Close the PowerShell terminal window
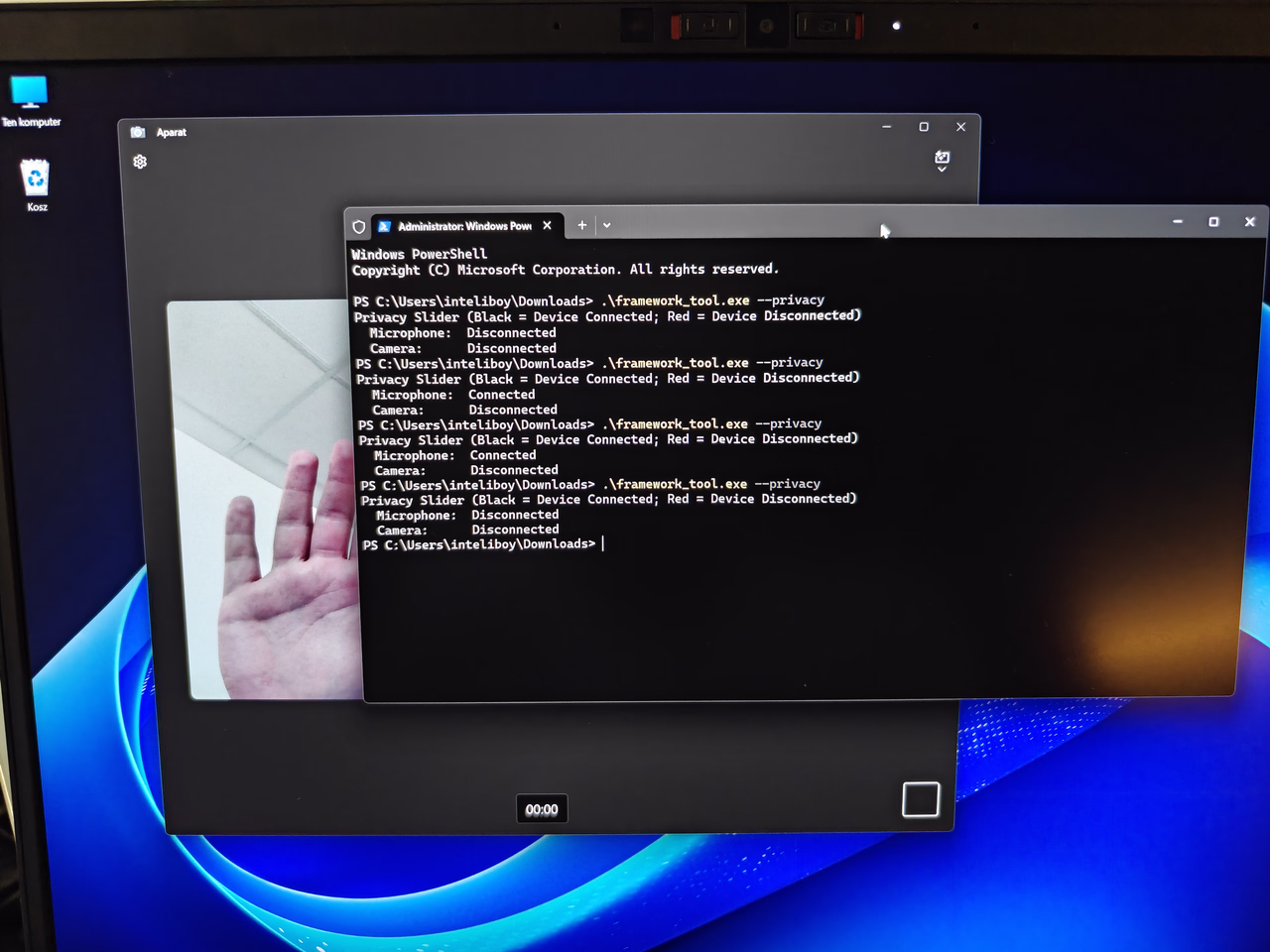This screenshot has height=952, width=1270. pyautogui.click(x=1250, y=221)
